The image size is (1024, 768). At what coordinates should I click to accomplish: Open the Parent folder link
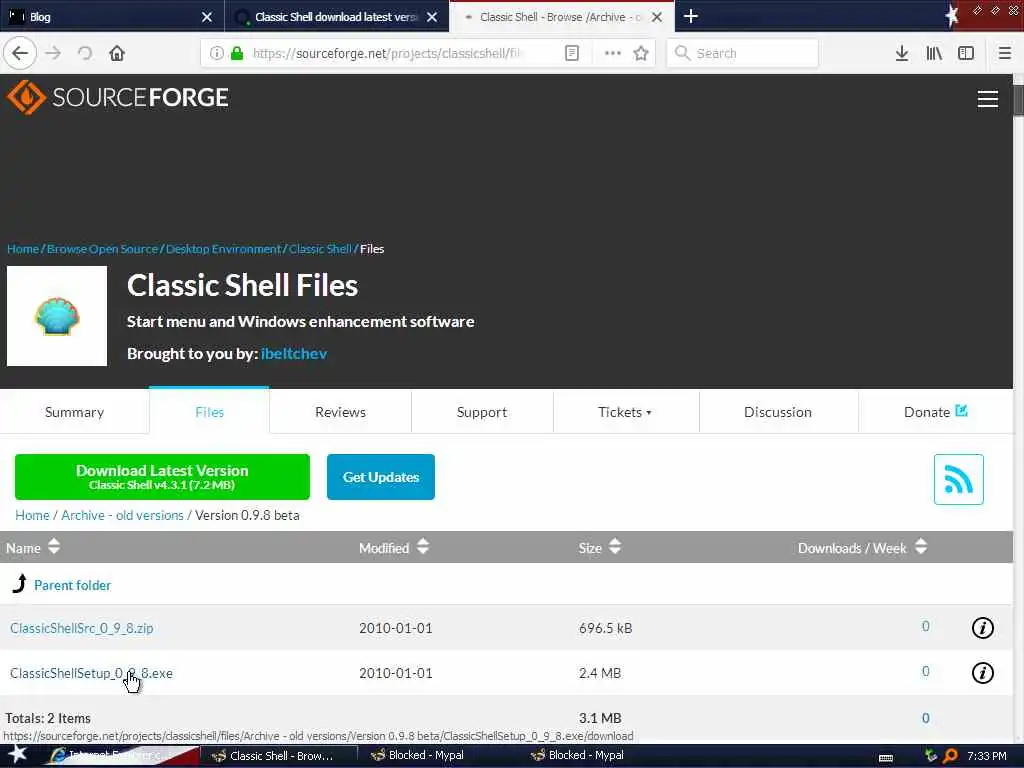coord(72,585)
